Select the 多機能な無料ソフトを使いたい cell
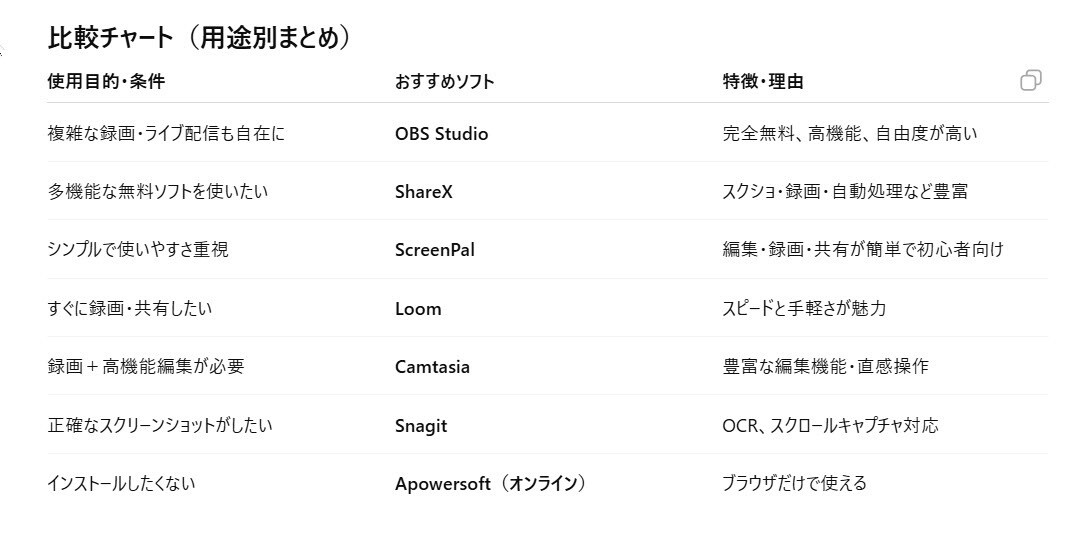This screenshot has height=535, width=1081. 157,191
